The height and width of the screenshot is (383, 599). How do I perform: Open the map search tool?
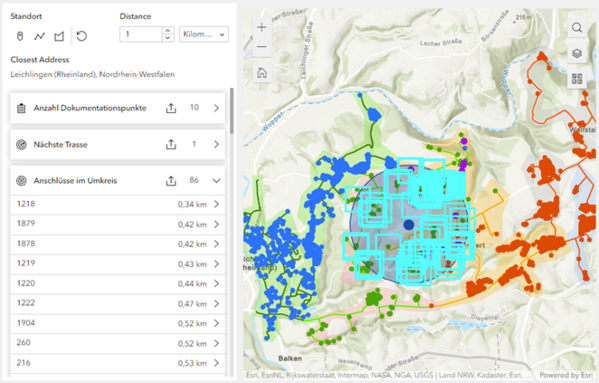[577, 27]
